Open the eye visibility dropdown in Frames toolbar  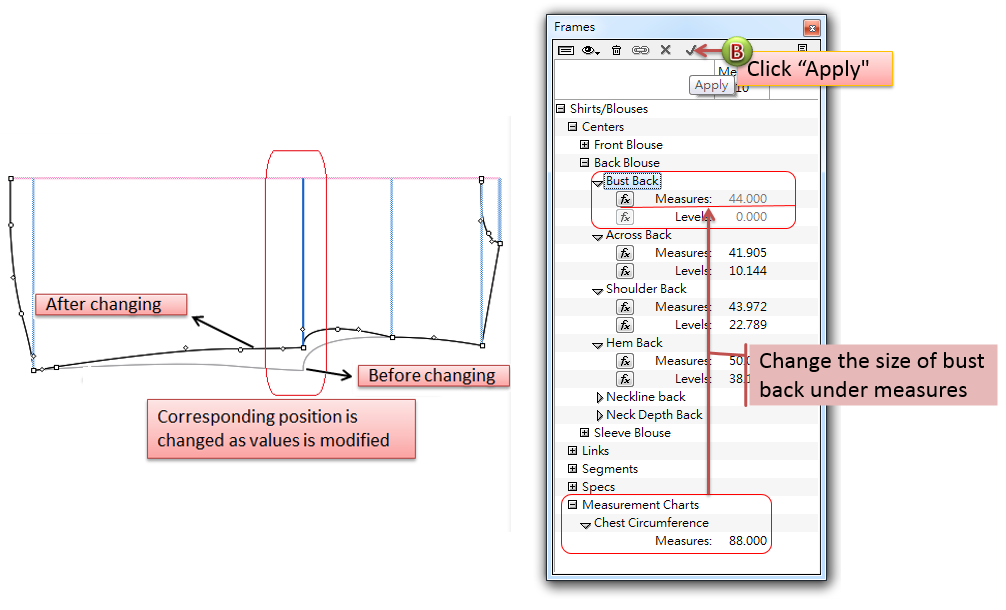[591, 50]
